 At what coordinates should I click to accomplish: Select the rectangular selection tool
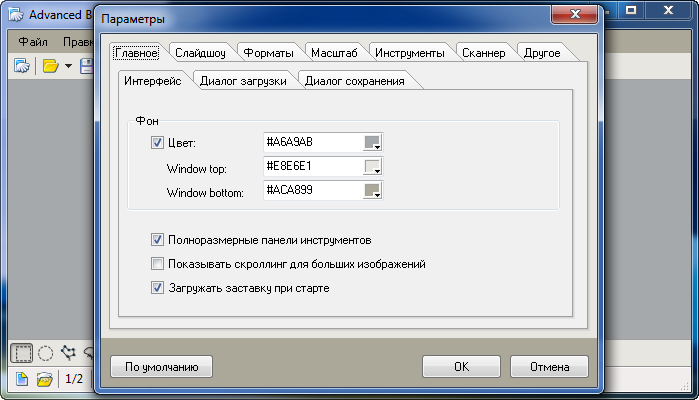(x=21, y=353)
